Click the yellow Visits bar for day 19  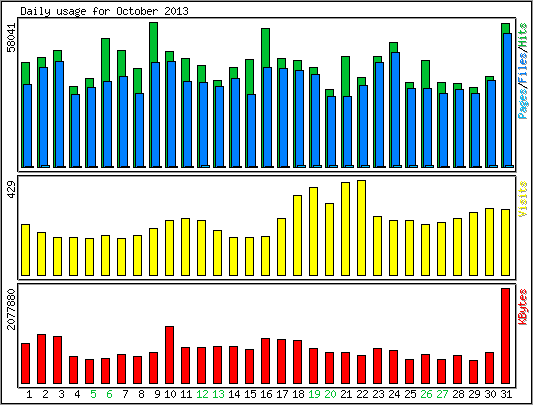pos(313,231)
